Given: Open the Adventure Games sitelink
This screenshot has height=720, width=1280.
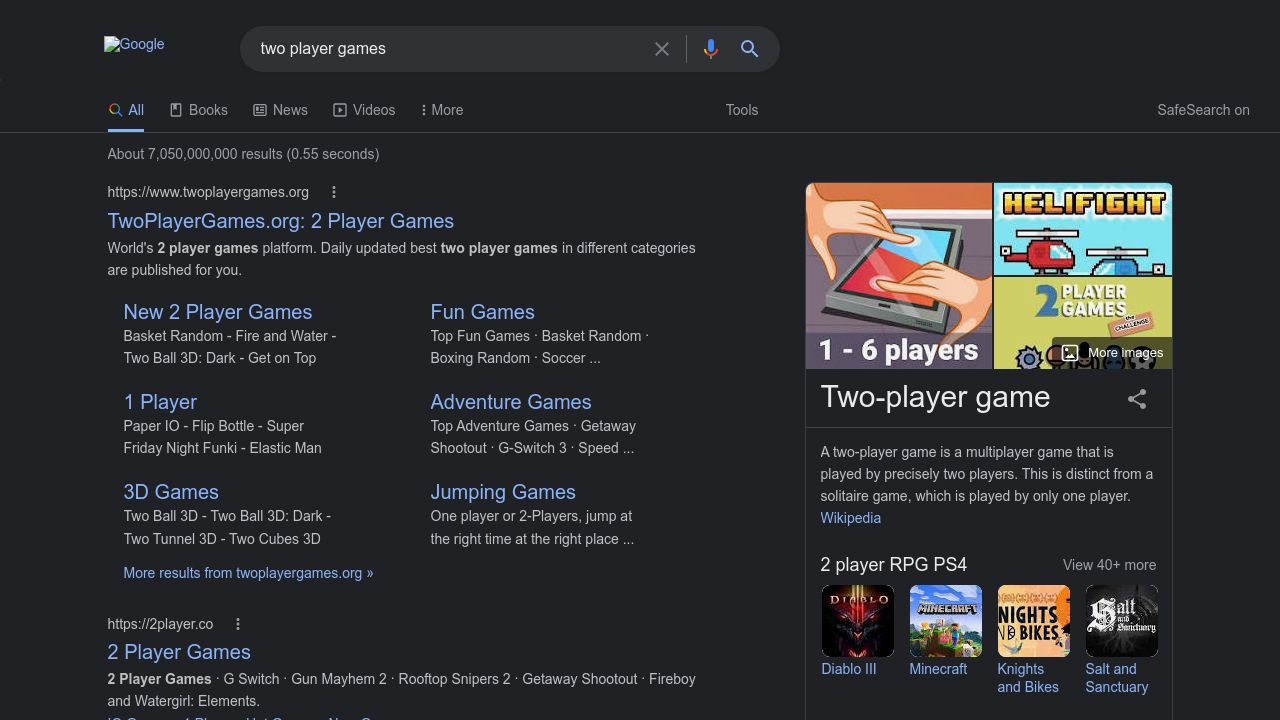Looking at the screenshot, I should click(511, 402).
